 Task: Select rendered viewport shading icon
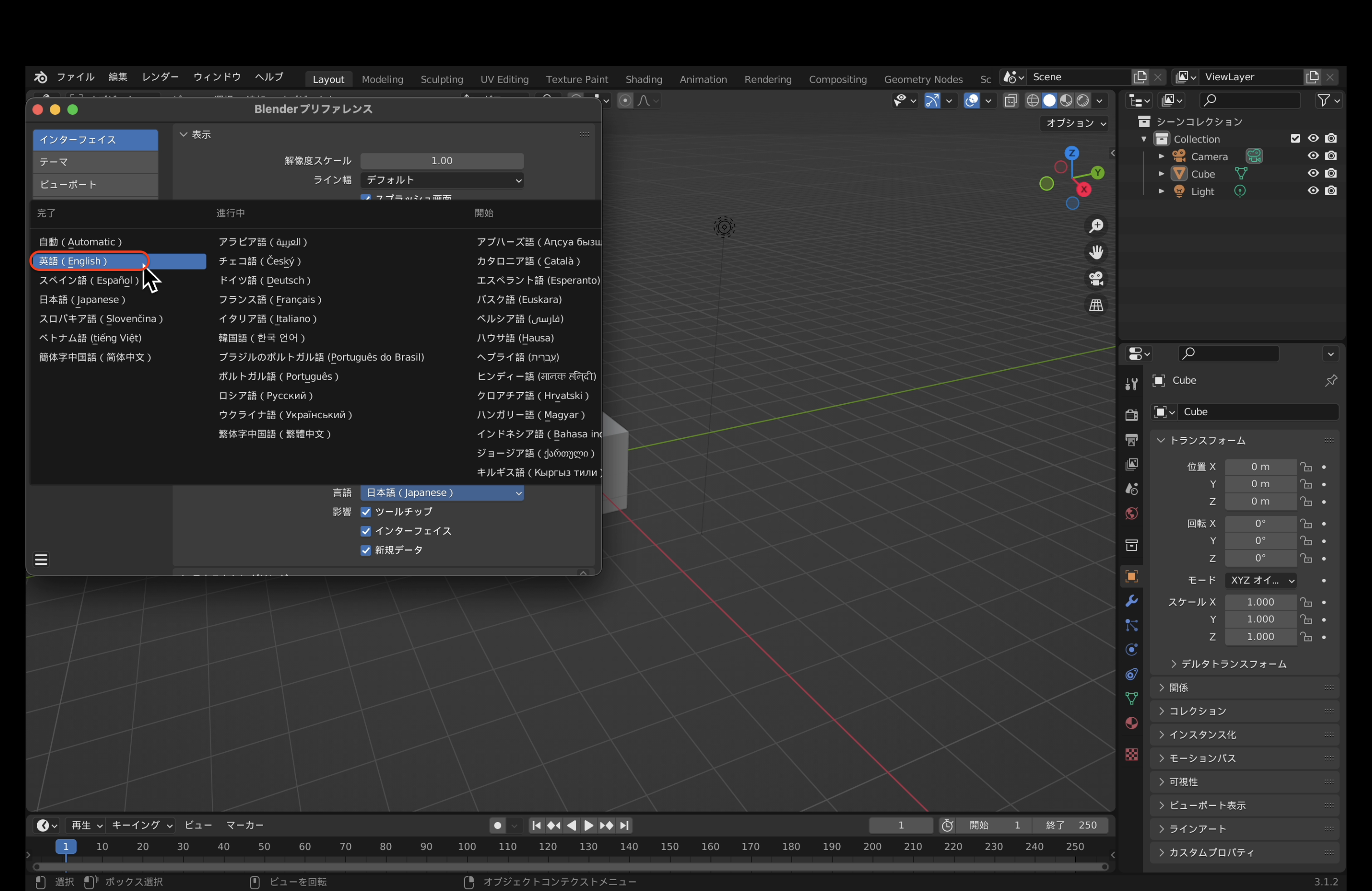coord(1083,101)
